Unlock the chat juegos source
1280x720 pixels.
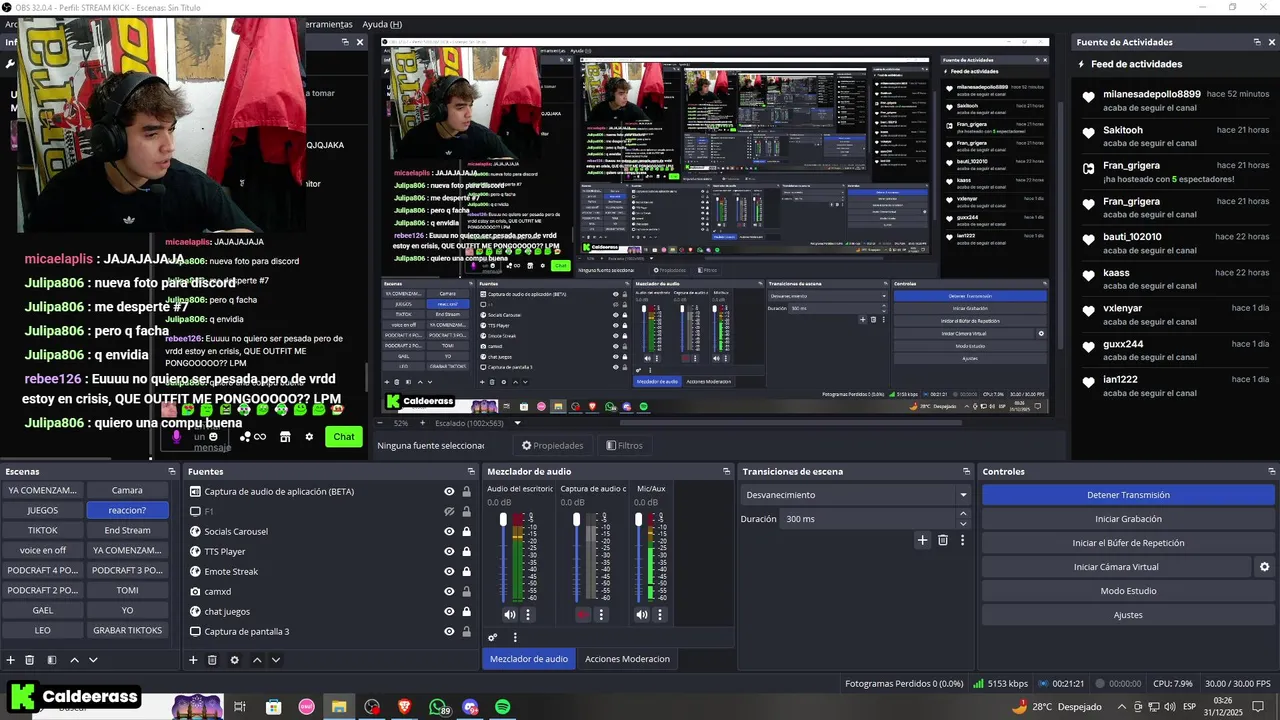(x=466, y=611)
